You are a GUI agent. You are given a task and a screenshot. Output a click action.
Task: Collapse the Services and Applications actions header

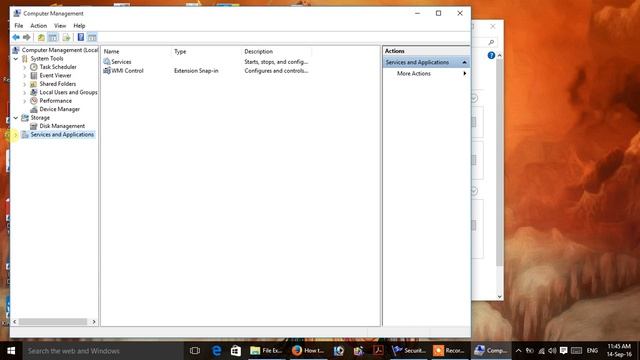(464, 62)
